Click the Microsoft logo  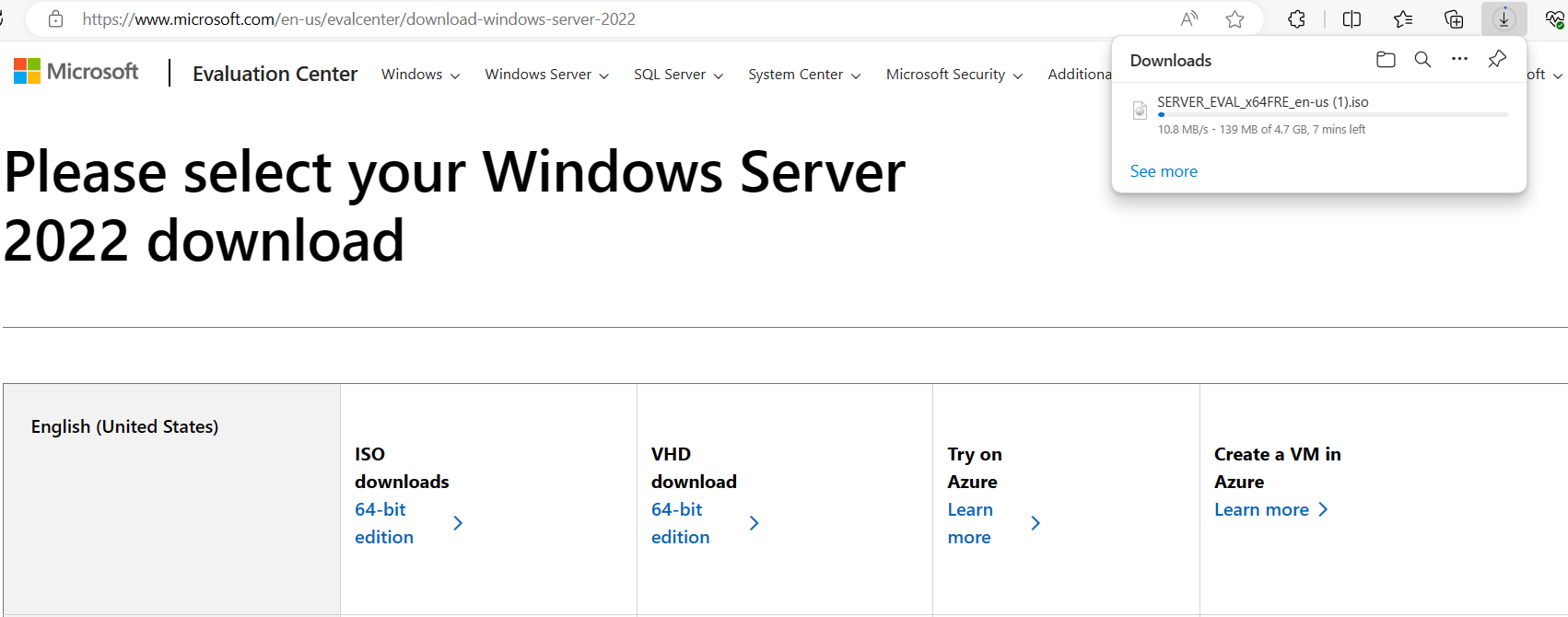click(x=76, y=71)
